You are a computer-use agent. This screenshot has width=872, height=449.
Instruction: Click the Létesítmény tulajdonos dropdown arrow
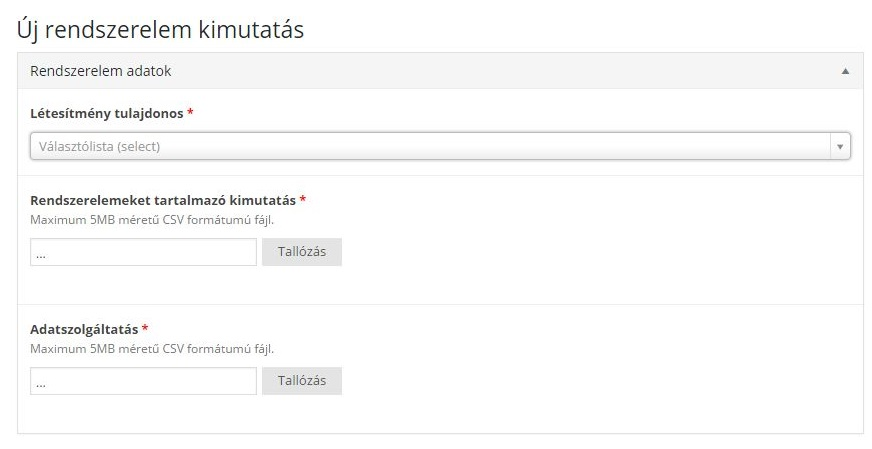click(840, 146)
